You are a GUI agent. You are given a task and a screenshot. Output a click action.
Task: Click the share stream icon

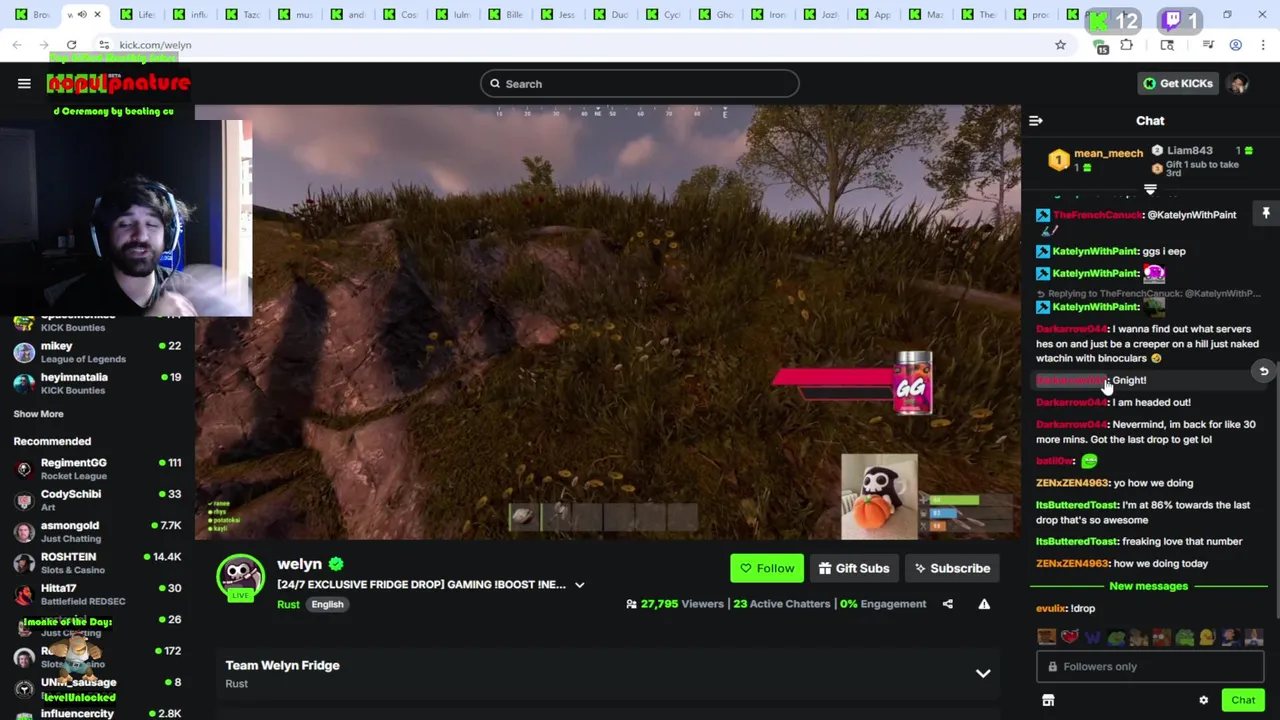(948, 604)
